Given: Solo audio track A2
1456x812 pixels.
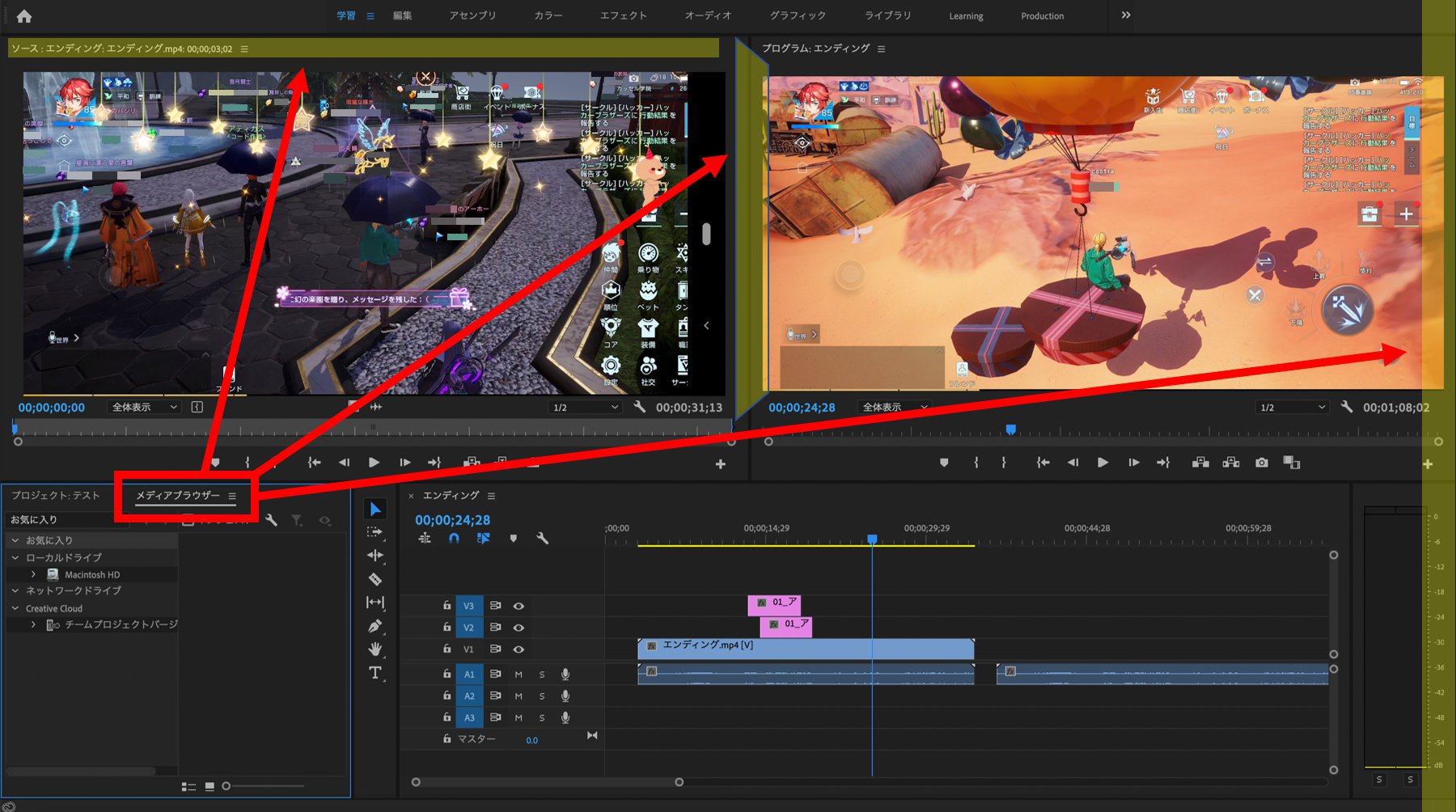Looking at the screenshot, I should coord(542,696).
